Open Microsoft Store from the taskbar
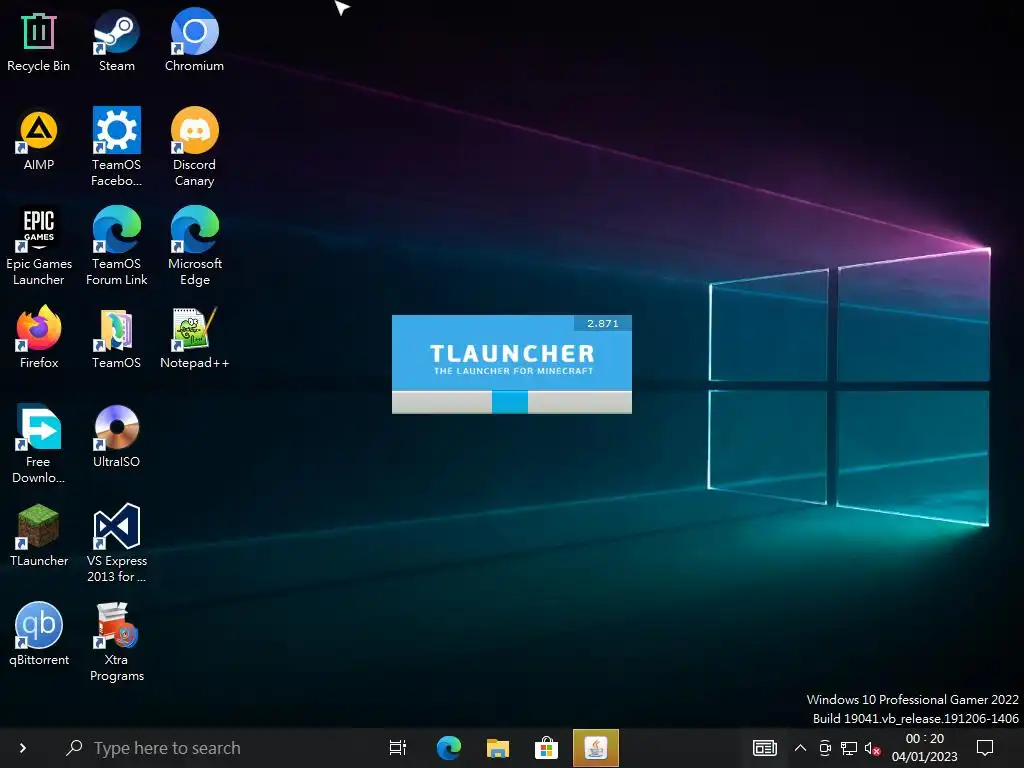The image size is (1024, 768). (x=546, y=748)
